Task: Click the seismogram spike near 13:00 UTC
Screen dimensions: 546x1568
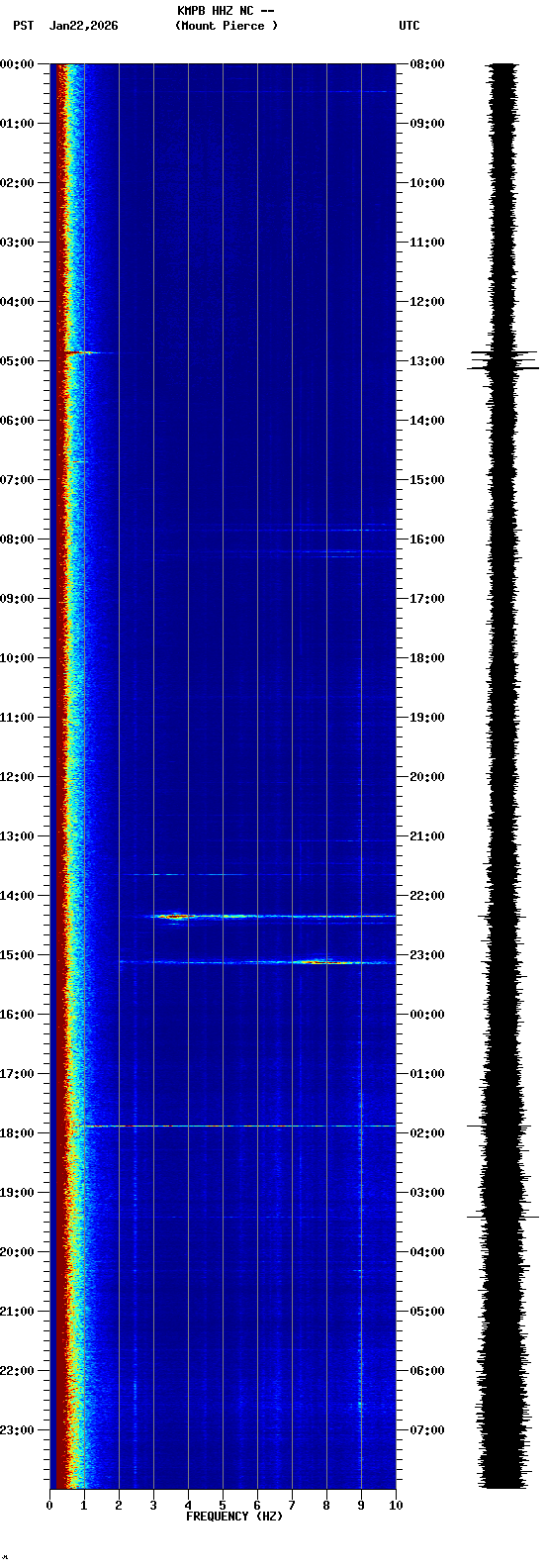Action: click(504, 359)
